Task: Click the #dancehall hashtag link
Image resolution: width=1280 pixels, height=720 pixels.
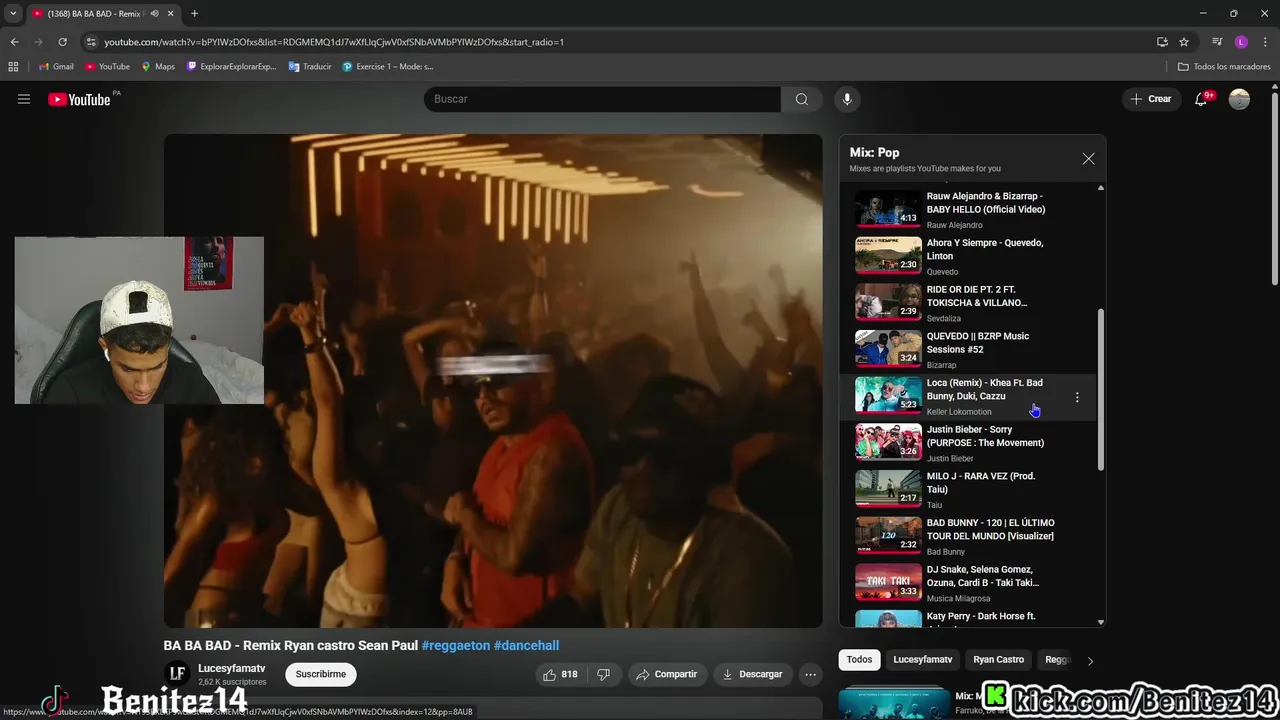Action: click(526, 646)
